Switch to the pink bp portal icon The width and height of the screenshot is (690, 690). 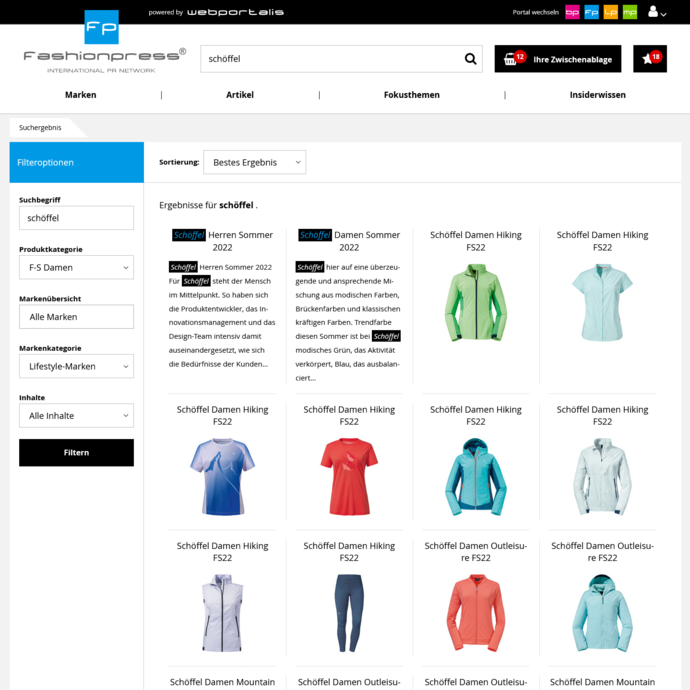[x=572, y=12]
